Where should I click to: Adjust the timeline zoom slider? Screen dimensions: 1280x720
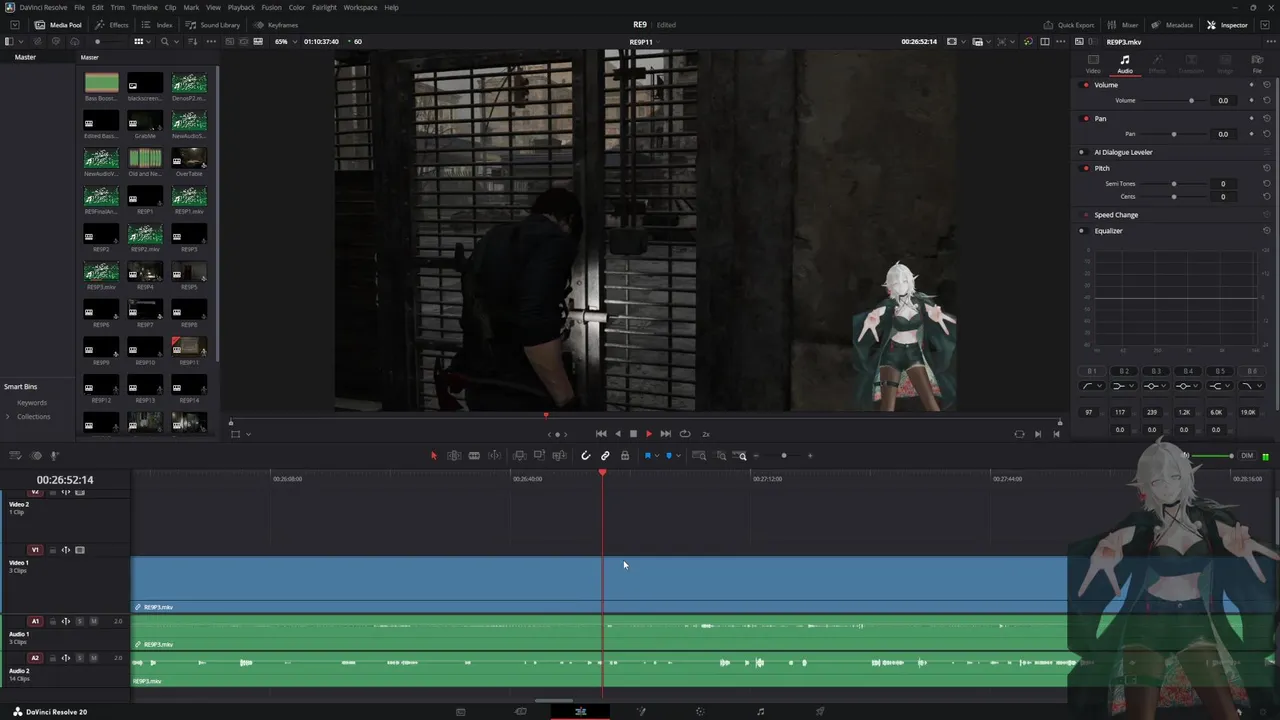point(783,456)
